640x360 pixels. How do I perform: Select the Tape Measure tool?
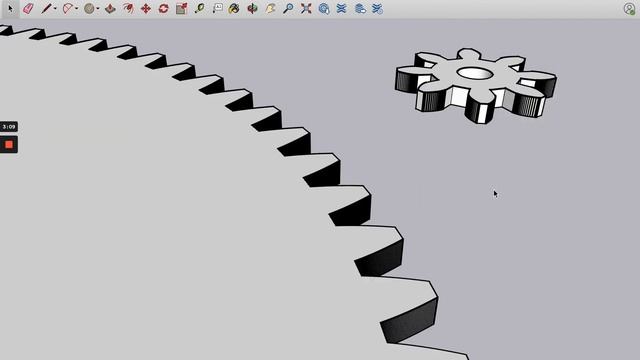[200, 9]
